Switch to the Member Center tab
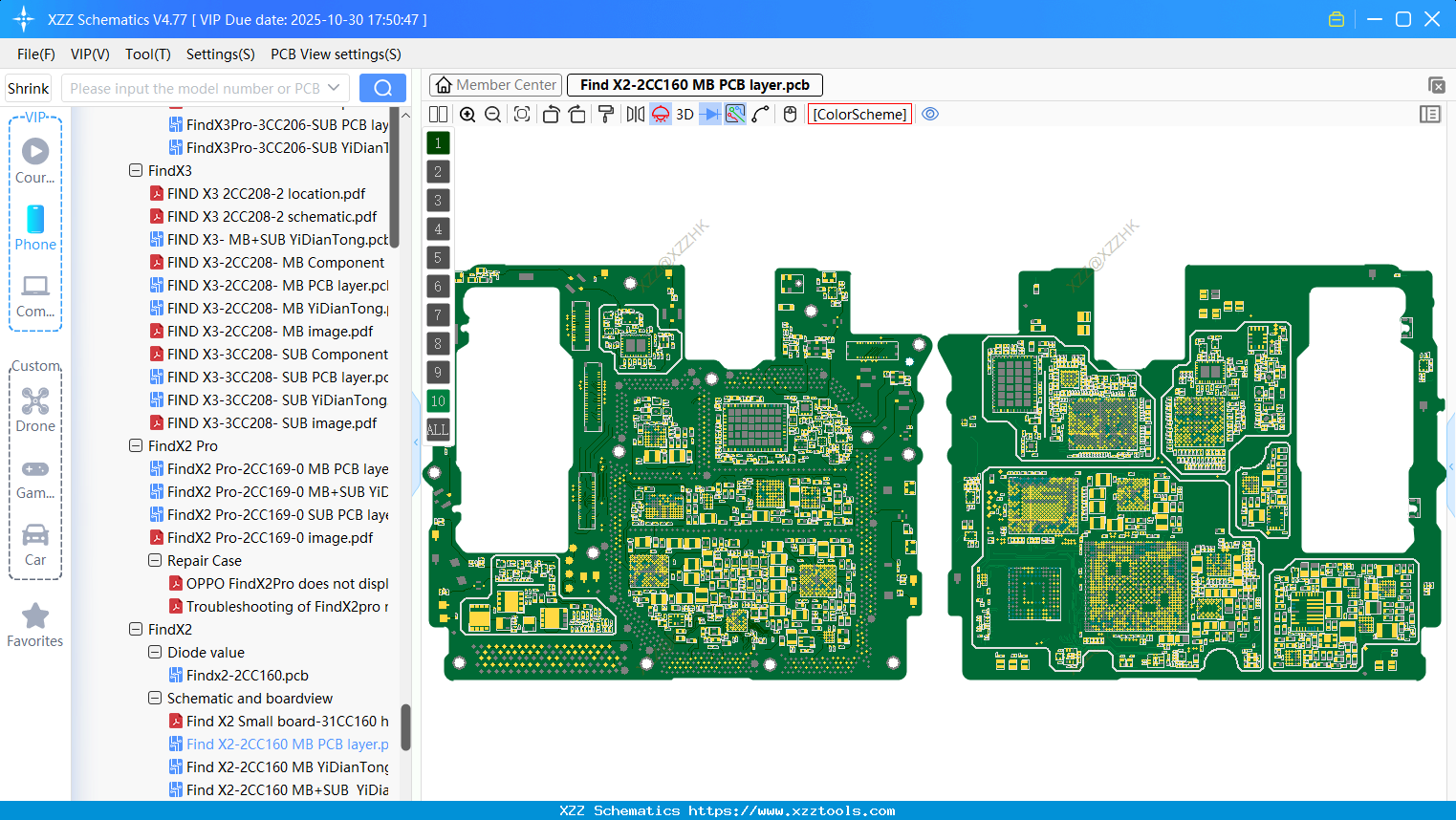The width and height of the screenshot is (1456, 820). point(494,84)
